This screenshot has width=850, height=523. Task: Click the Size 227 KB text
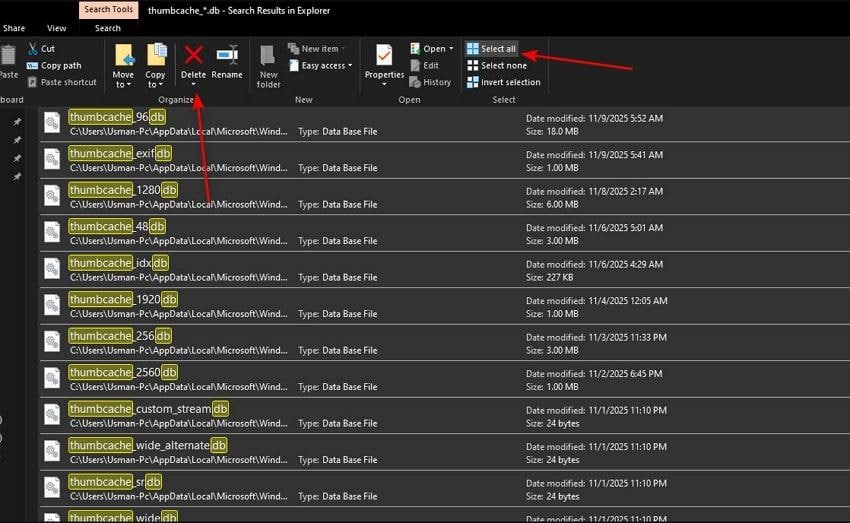pos(549,277)
